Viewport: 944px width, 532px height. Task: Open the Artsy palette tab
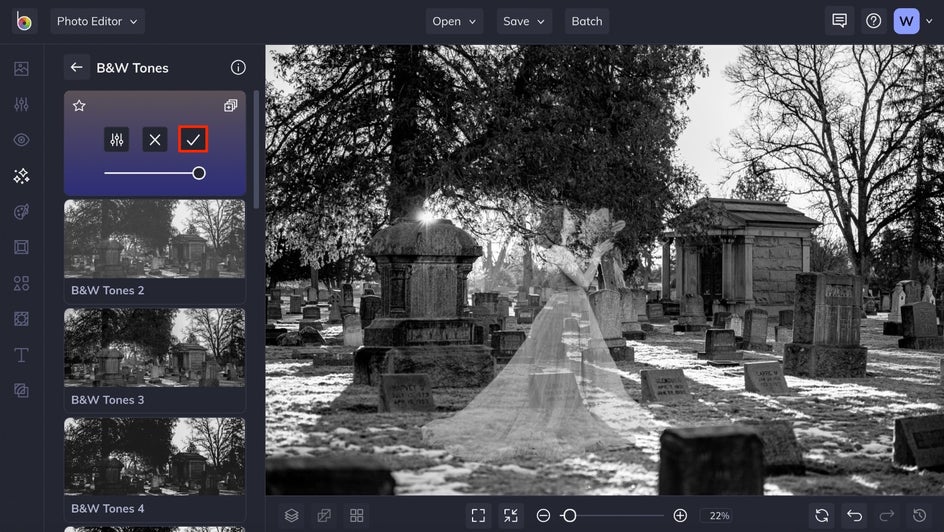[x=21, y=212]
